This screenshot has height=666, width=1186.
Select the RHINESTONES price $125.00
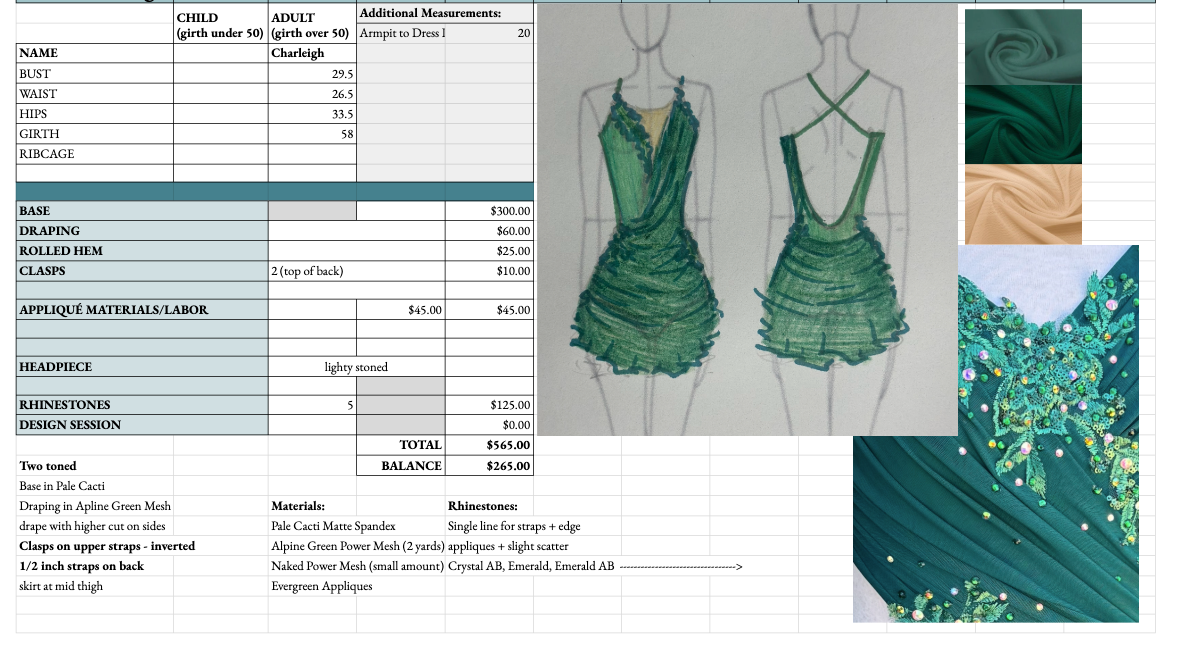(489, 405)
